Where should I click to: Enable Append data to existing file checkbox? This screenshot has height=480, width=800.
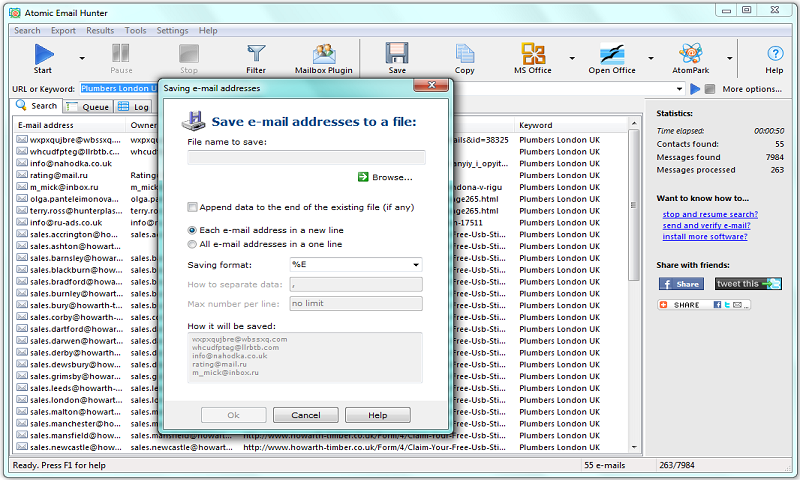(193, 207)
